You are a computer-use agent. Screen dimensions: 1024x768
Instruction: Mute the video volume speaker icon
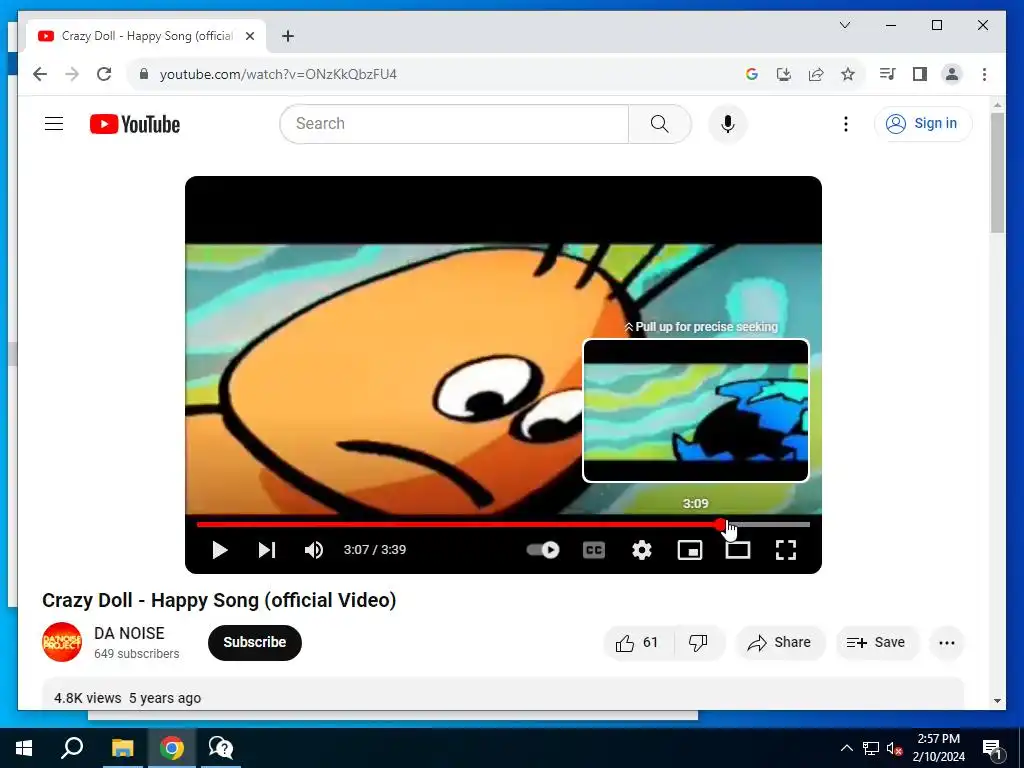tap(314, 550)
